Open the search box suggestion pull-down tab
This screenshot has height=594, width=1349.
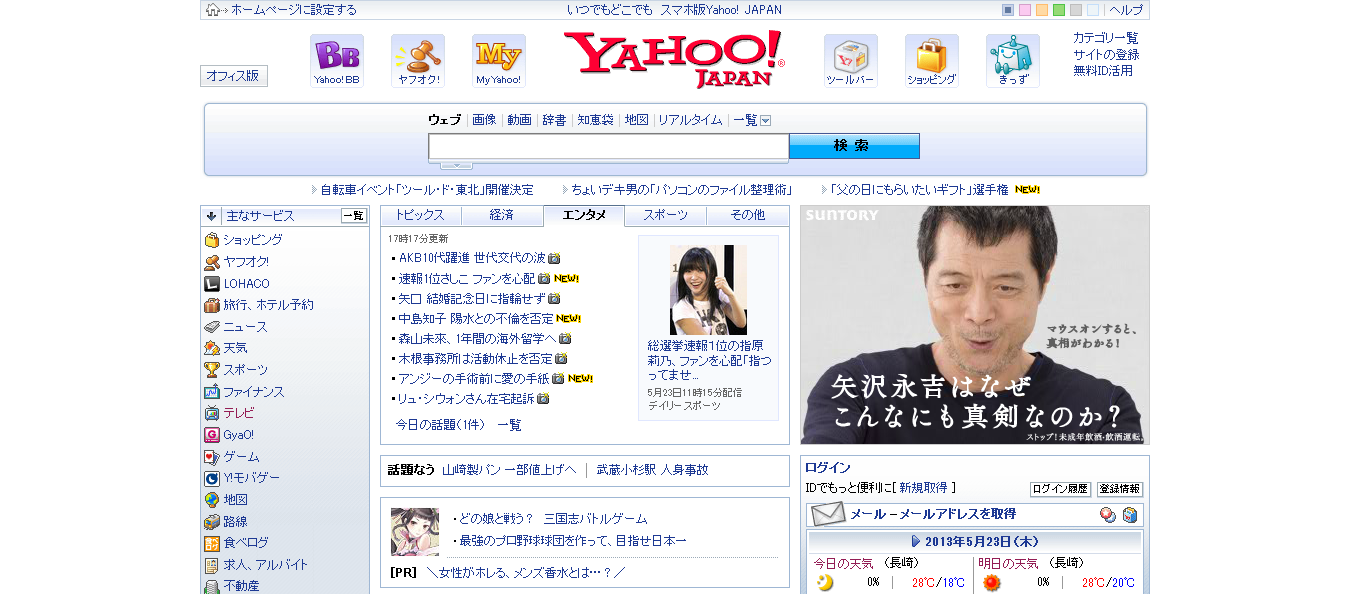point(456,165)
